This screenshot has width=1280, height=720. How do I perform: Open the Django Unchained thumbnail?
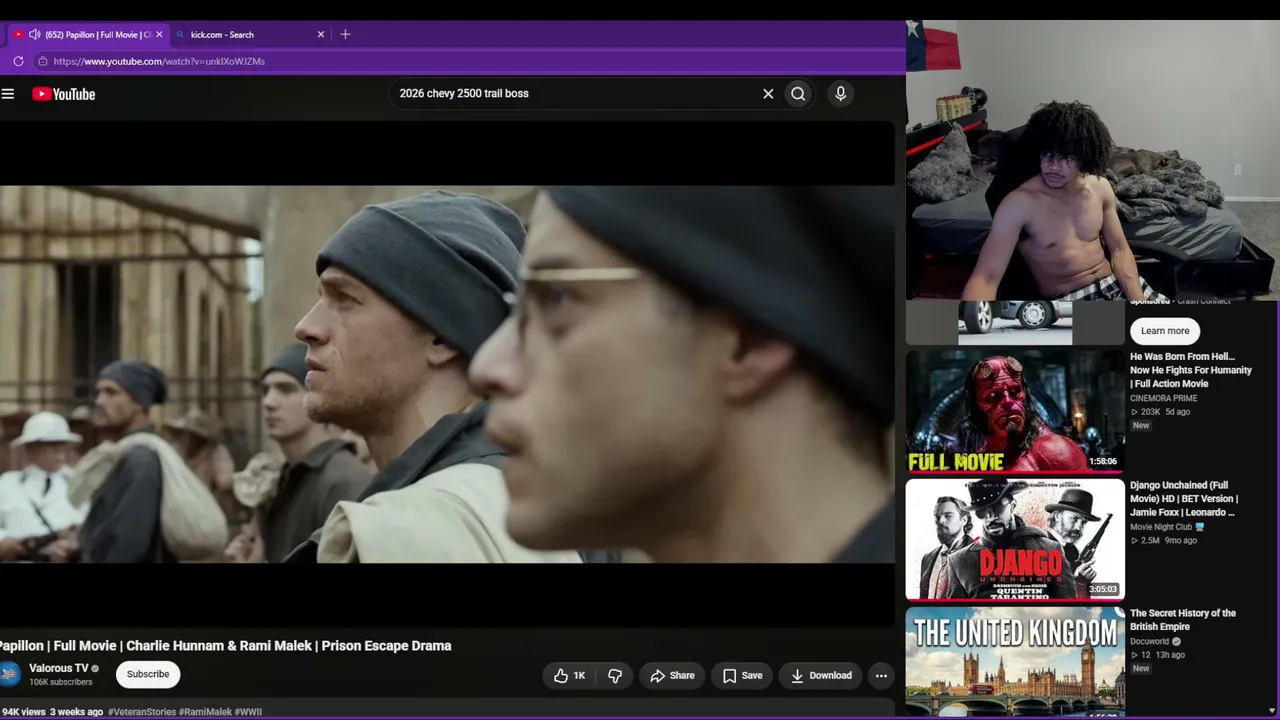click(1015, 539)
